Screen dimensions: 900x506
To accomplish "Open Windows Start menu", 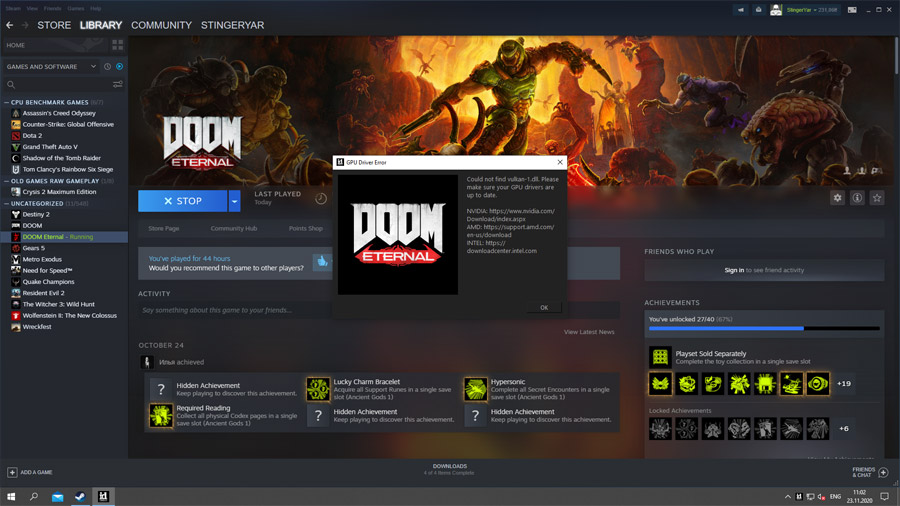I will (x=11, y=496).
